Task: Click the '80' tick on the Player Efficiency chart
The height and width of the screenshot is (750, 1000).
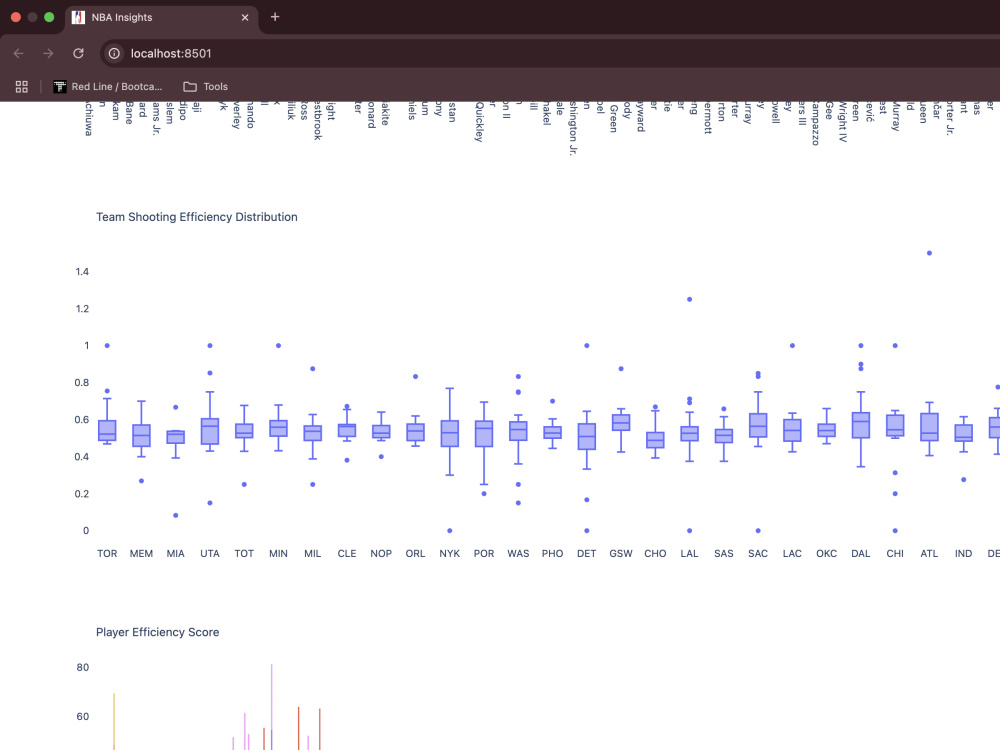Action: (83, 667)
